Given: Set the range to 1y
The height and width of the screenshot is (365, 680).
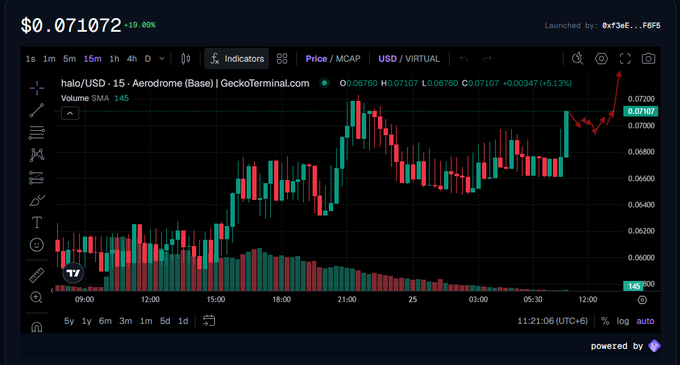Looking at the screenshot, I should coord(87,321).
